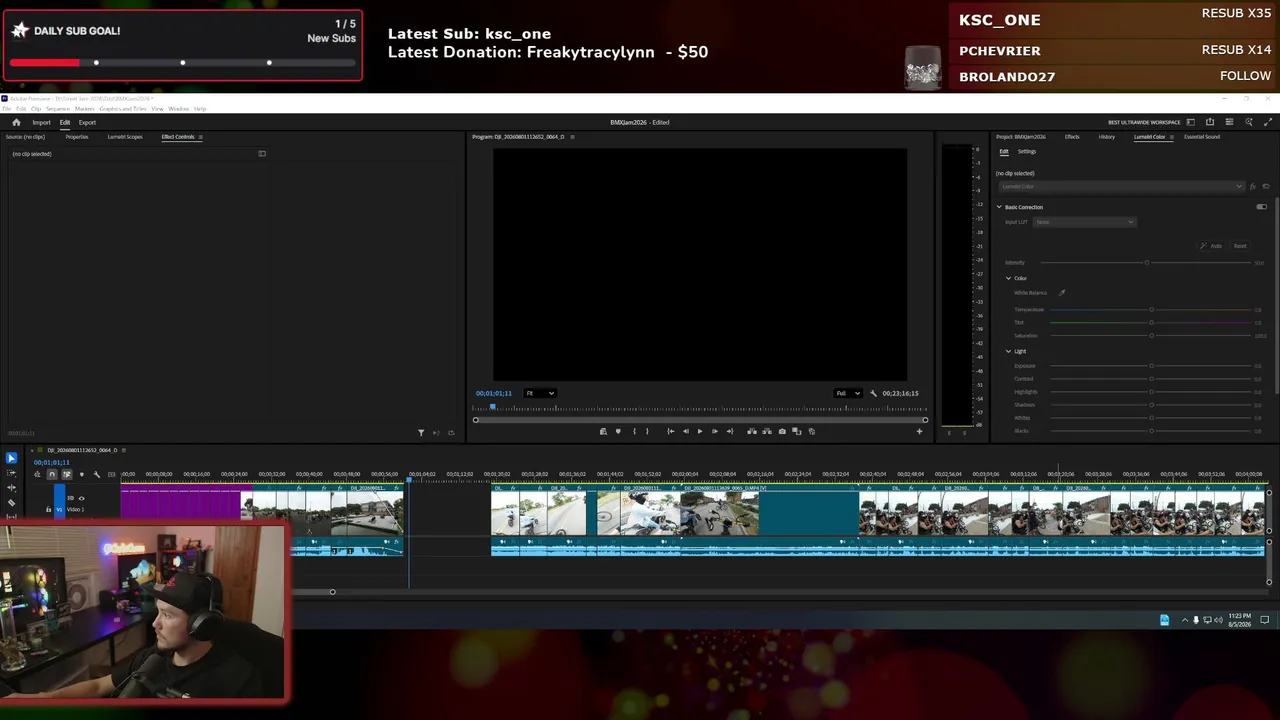Pick white balance with the eyedropper
Image resolution: width=1280 pixels, height=720 pixels.
pos(1062,293)
